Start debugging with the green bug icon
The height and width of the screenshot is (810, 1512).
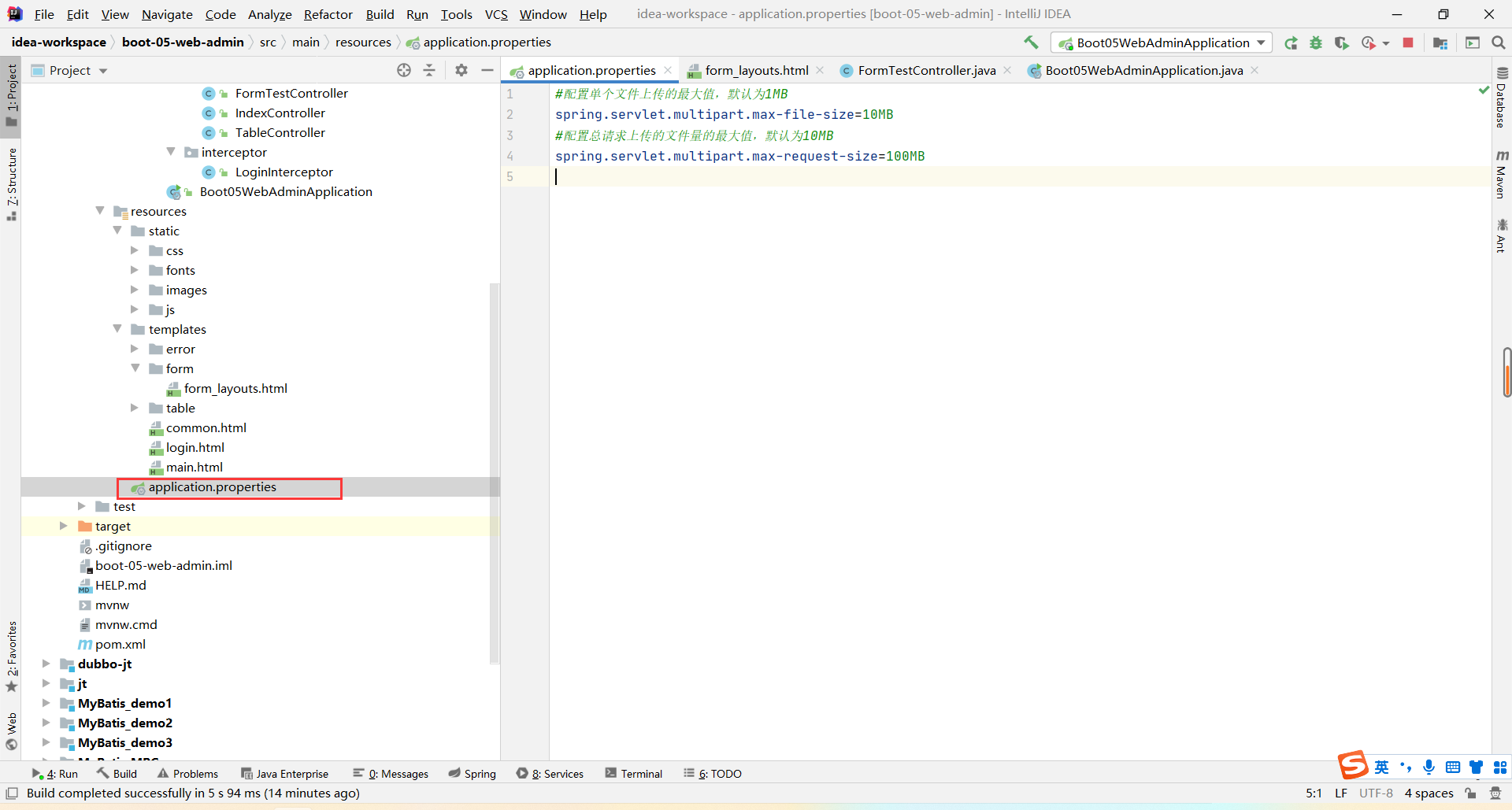click(x=1316, y=43)
